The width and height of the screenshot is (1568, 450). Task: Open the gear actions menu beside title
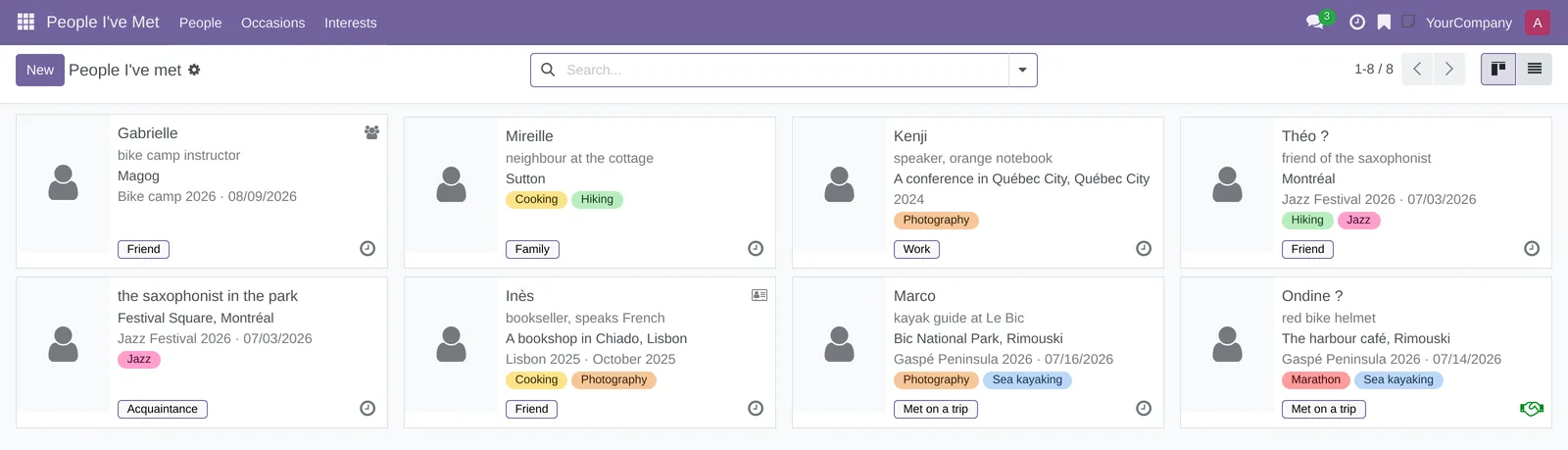(x=194, y=70)
